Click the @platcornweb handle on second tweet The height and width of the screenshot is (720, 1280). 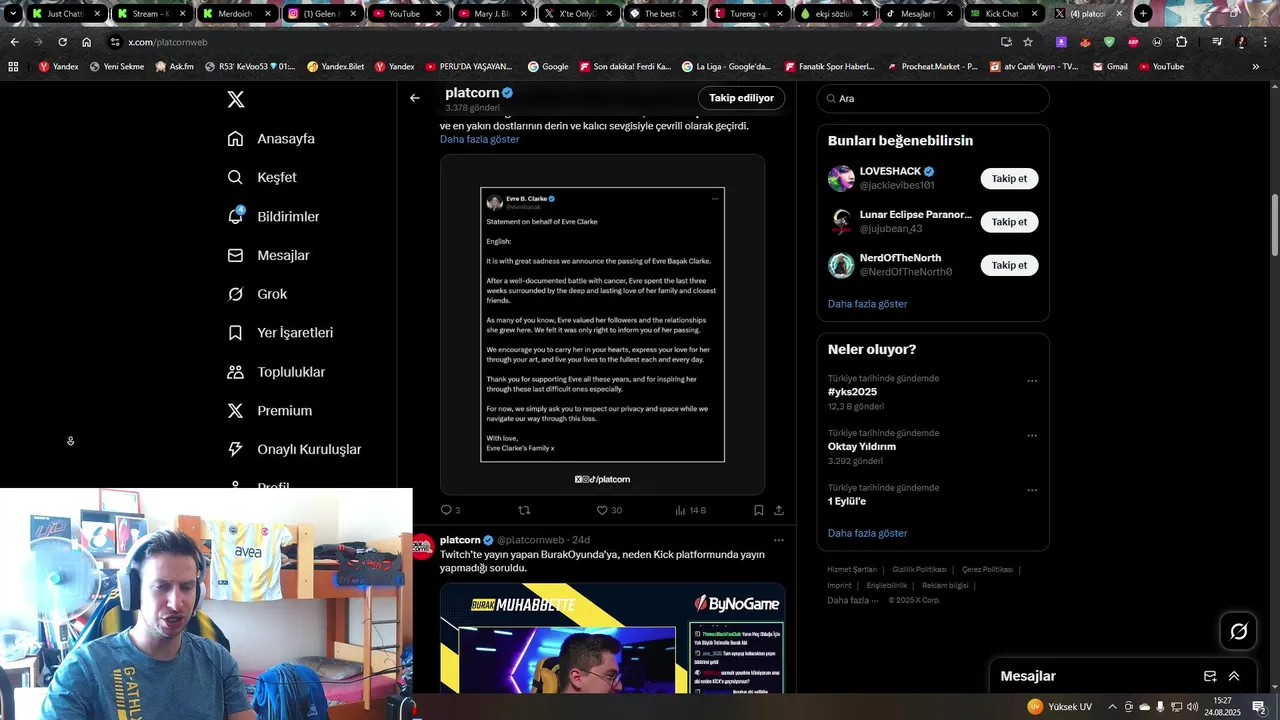click(x=530, y=540)
